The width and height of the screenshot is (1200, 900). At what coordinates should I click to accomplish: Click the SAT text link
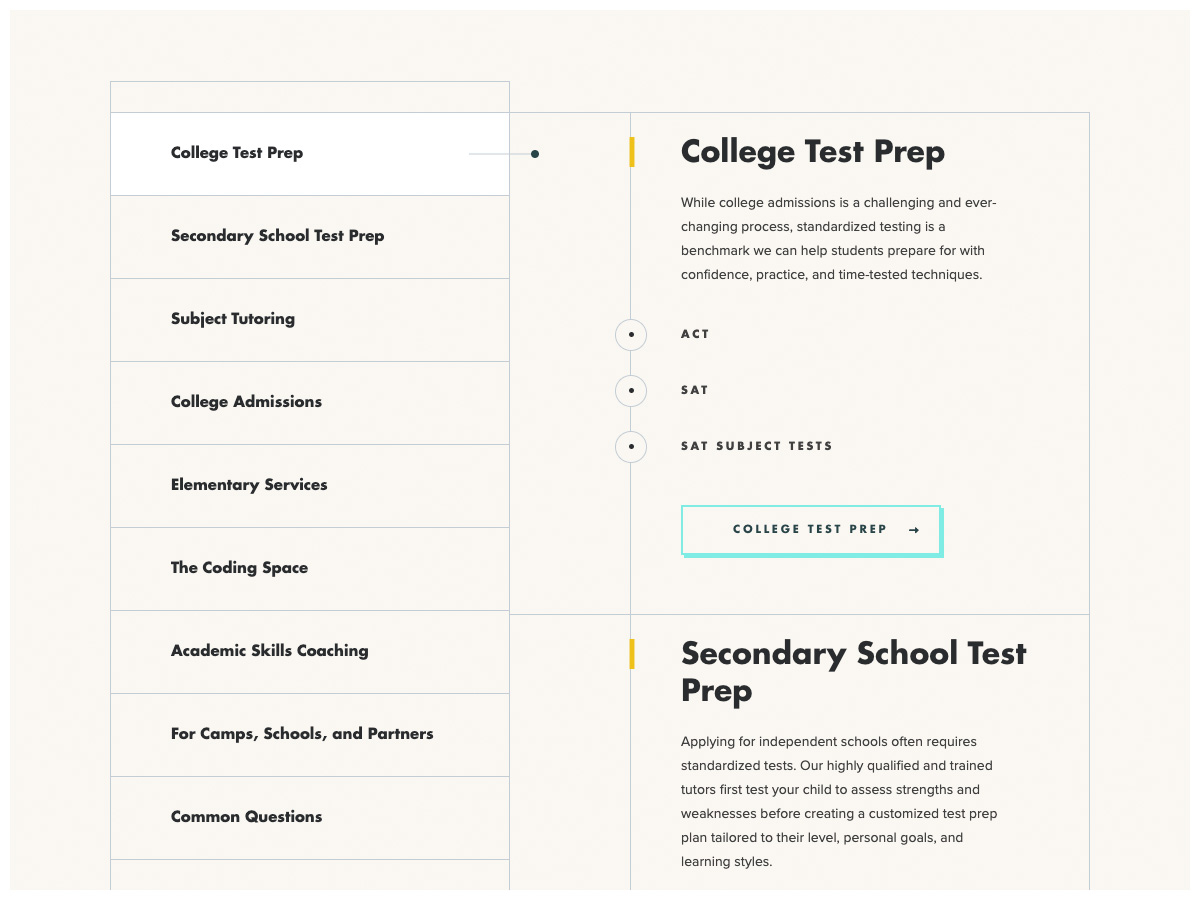[694, 390]
